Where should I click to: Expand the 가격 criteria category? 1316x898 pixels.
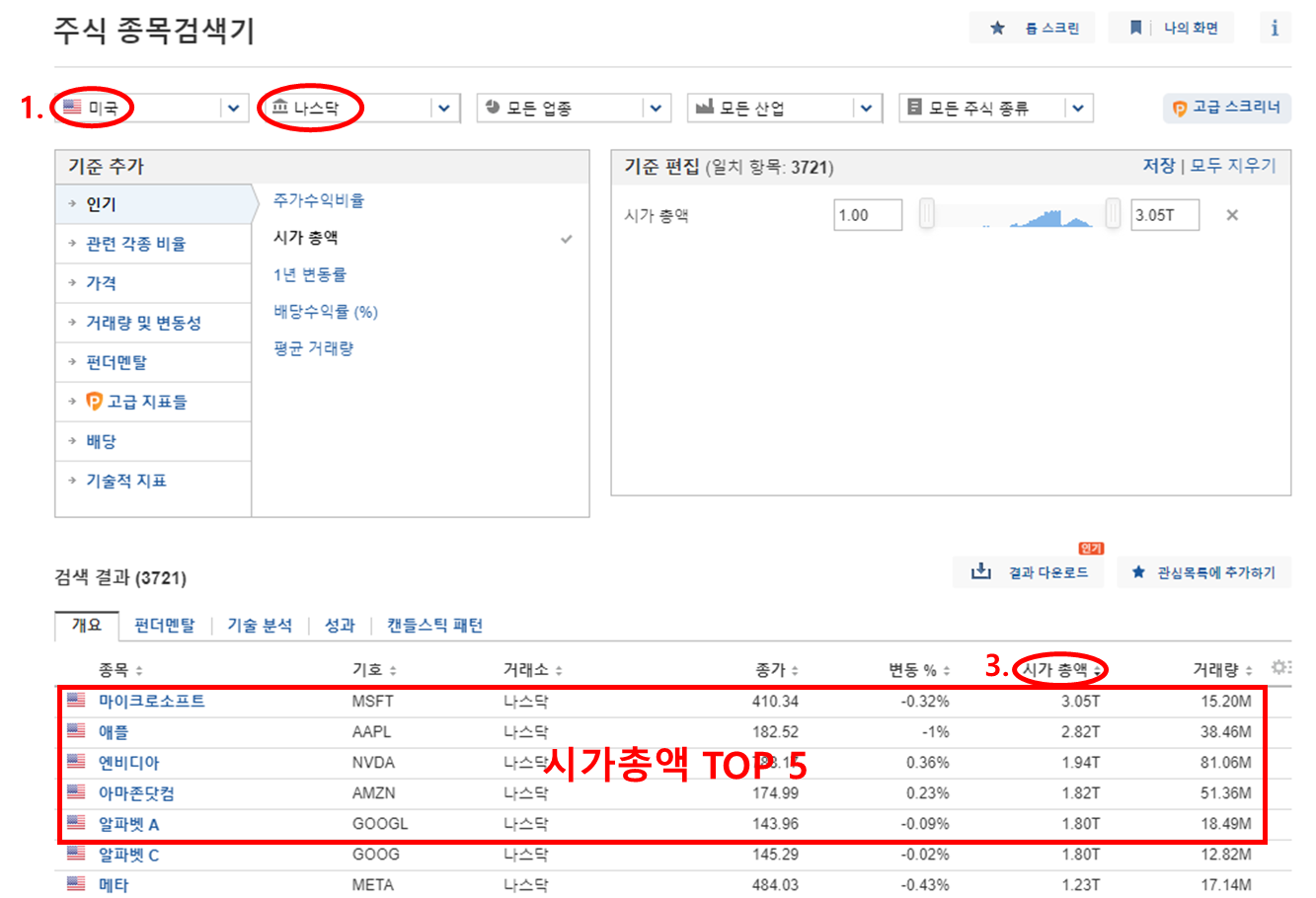click(x=154, y=283)
